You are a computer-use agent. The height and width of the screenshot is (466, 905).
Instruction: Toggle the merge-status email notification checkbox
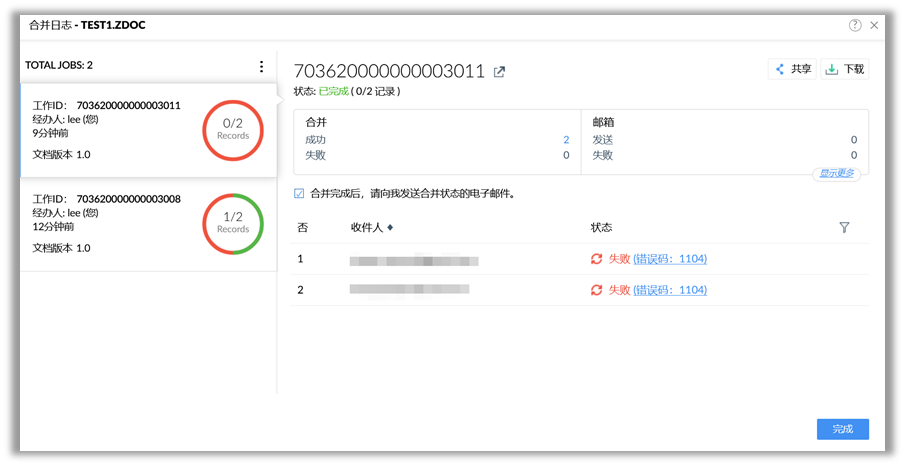[x=299, y=193]
